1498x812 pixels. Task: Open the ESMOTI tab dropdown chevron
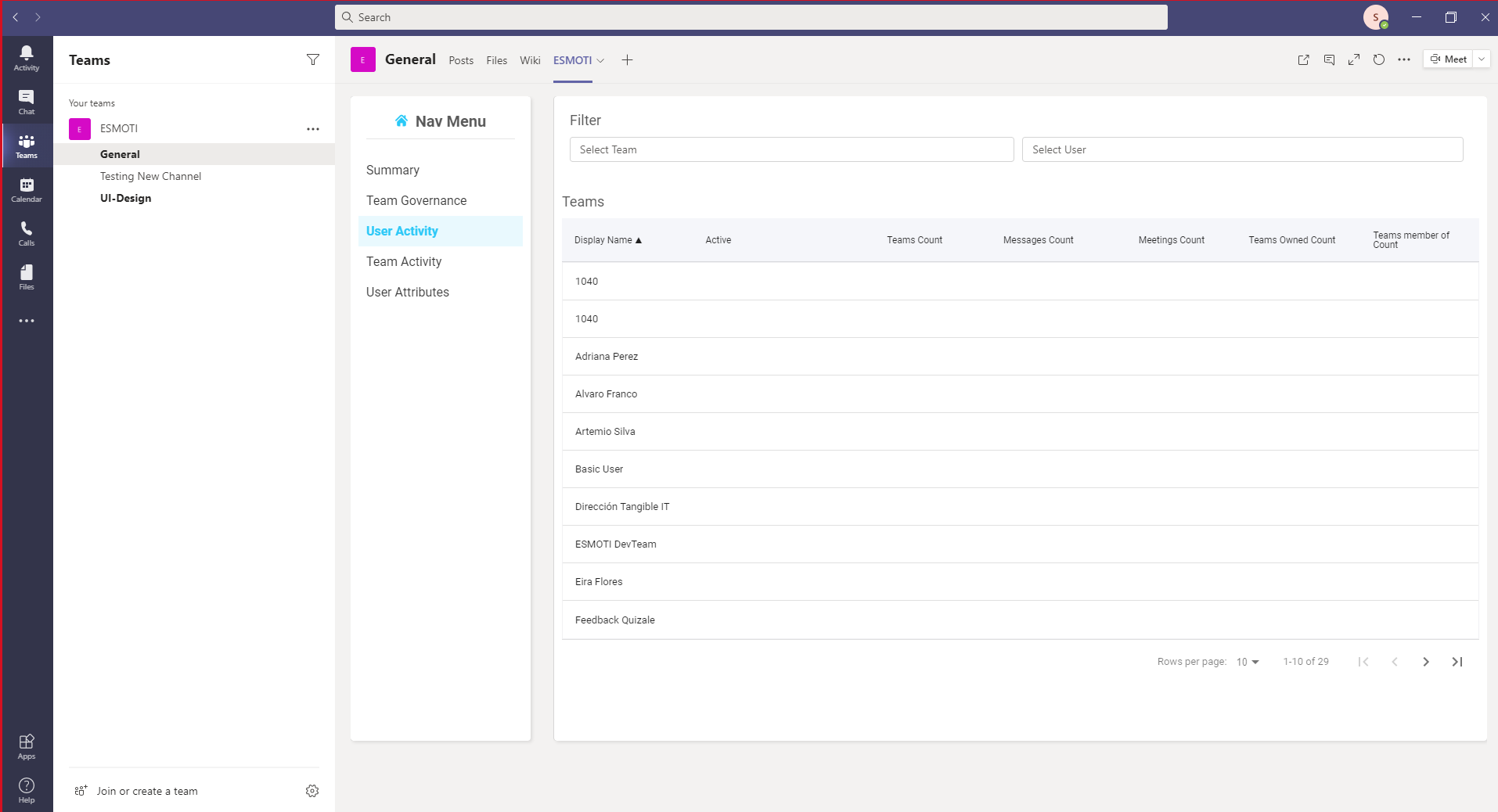click(x=601, y=60)
